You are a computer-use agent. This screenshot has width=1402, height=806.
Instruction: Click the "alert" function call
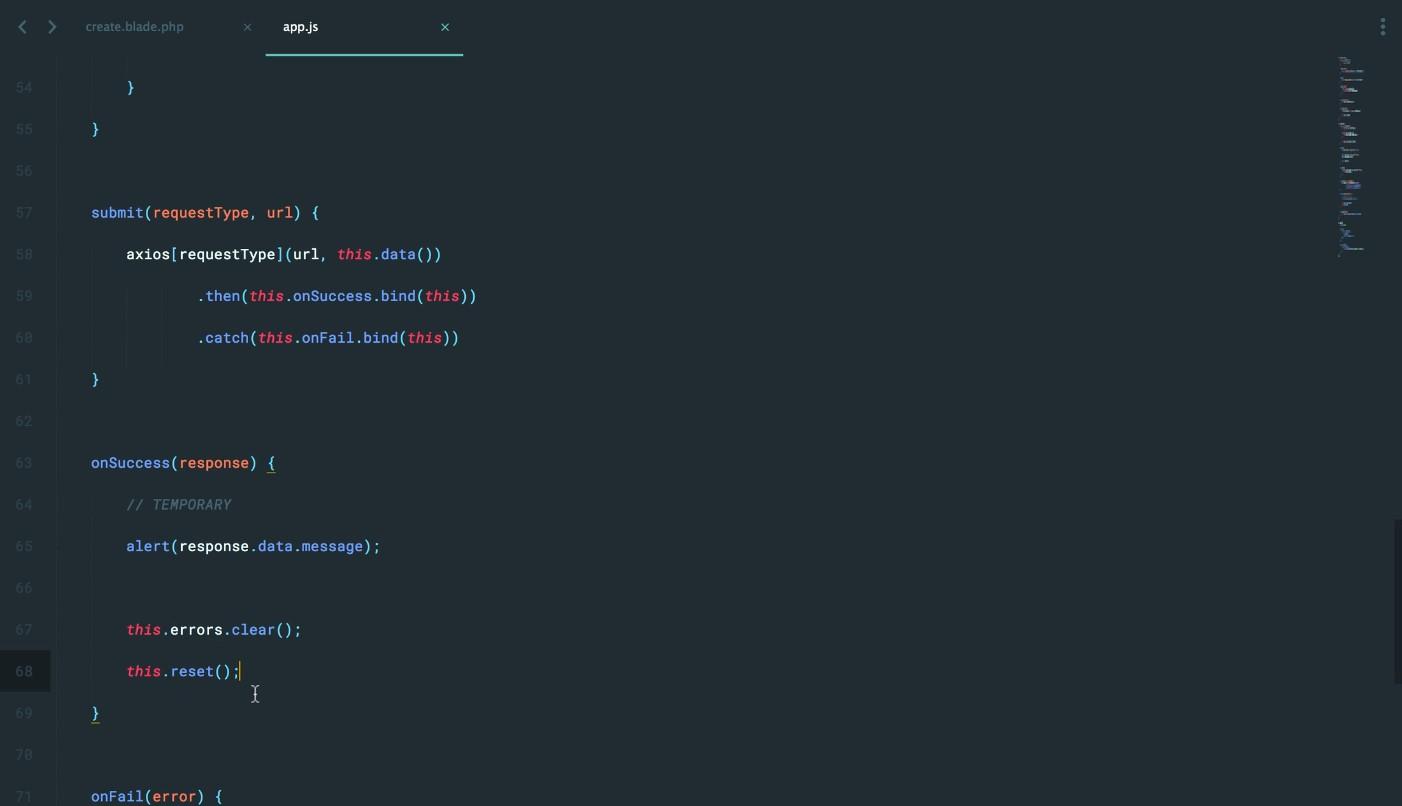[148, 547]
